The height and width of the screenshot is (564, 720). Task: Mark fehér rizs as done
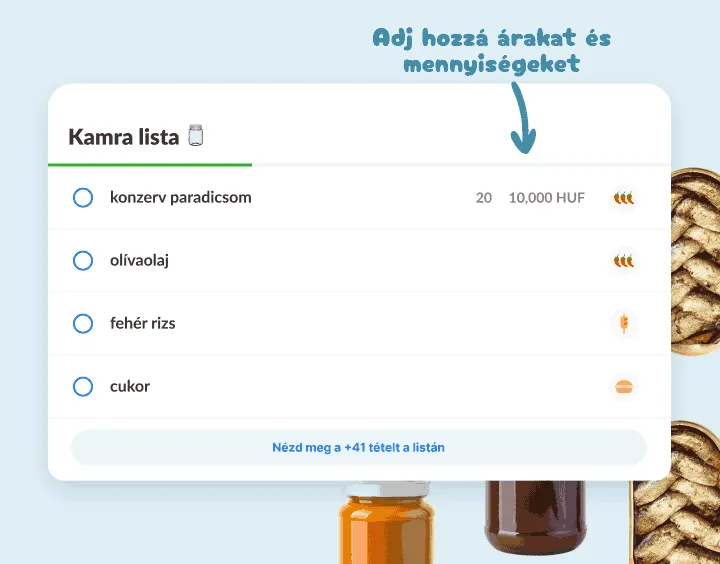(83, 323)
